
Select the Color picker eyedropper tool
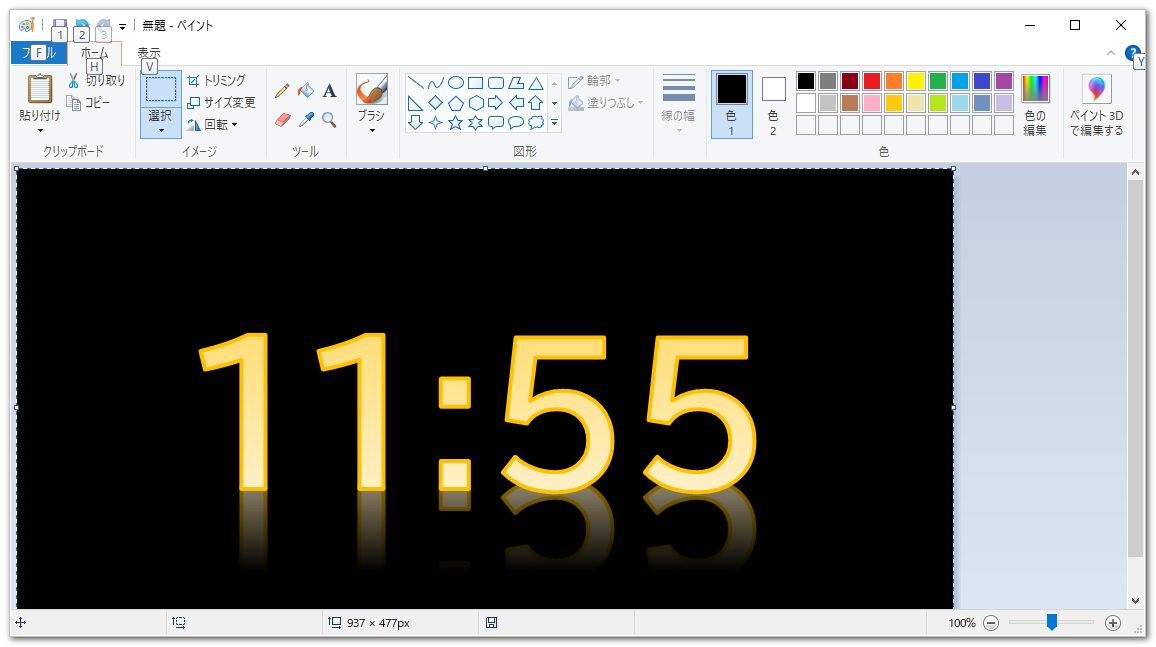pyautogui.click(x=306, y=120)
